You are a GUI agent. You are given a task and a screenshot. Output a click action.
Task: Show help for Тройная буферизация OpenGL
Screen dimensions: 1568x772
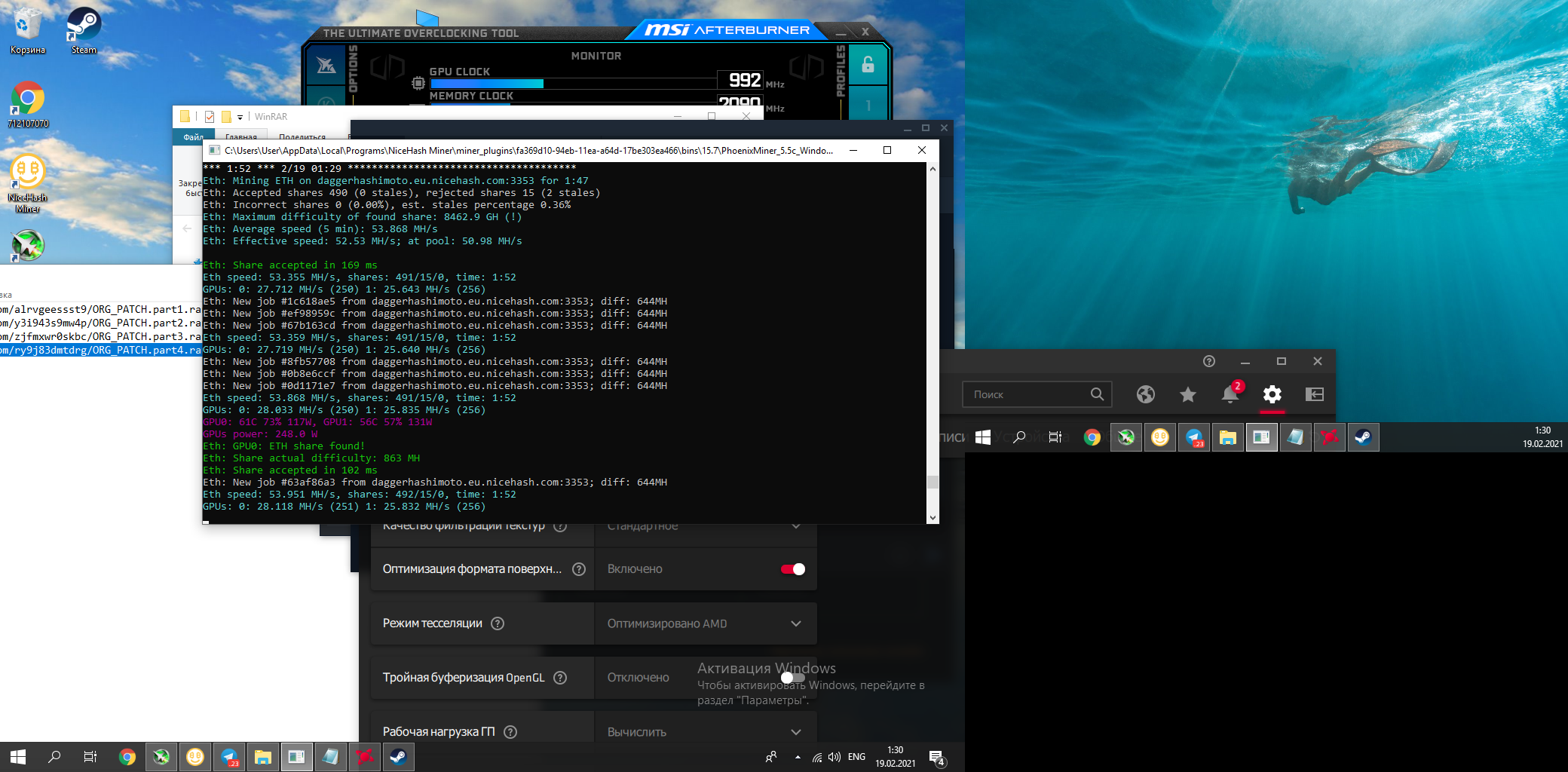[x=560, y=678]
